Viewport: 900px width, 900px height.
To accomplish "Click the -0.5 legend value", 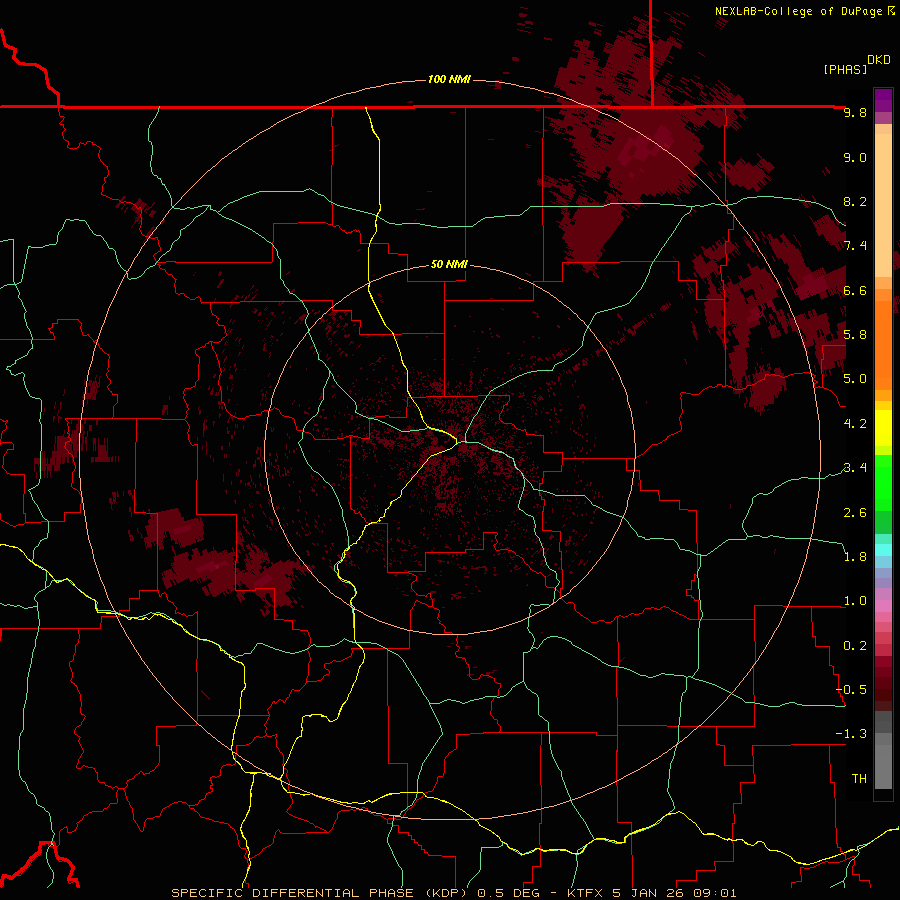I will pos(851,690).
